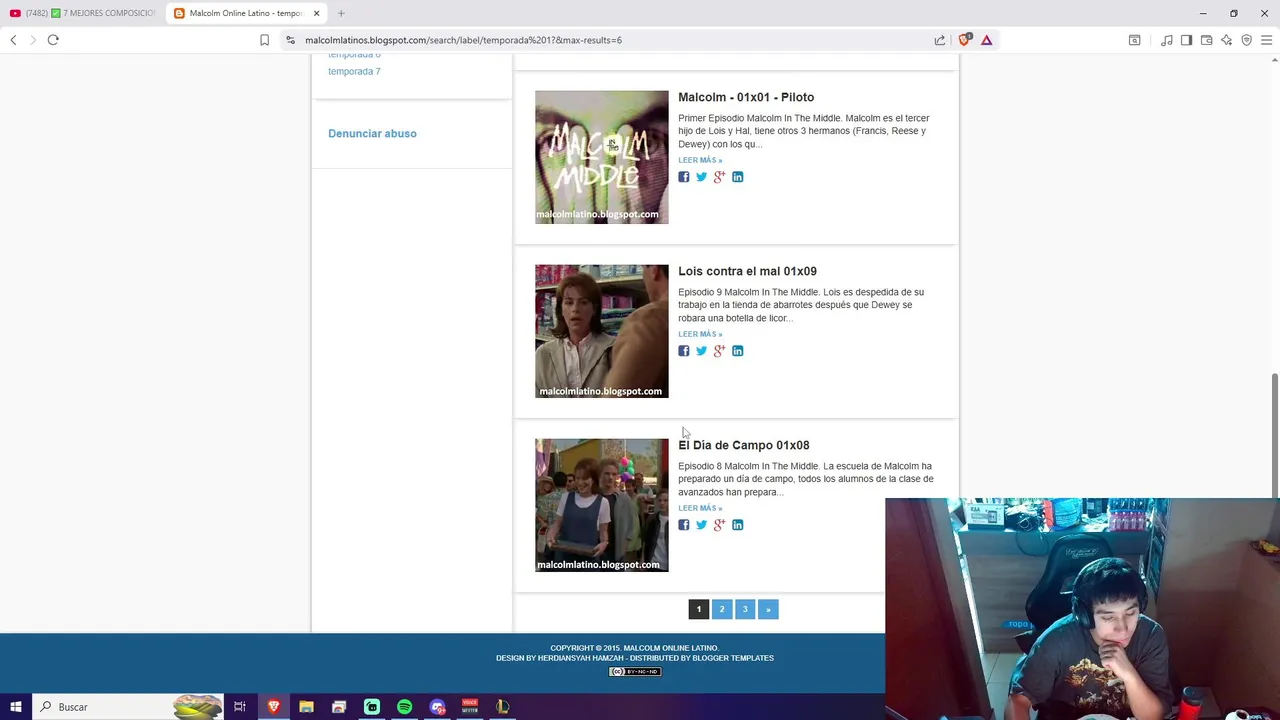The height and width of the screenshot is (720, 1280).
Task: Click the Windows Buscar search box
Action: 128,707
